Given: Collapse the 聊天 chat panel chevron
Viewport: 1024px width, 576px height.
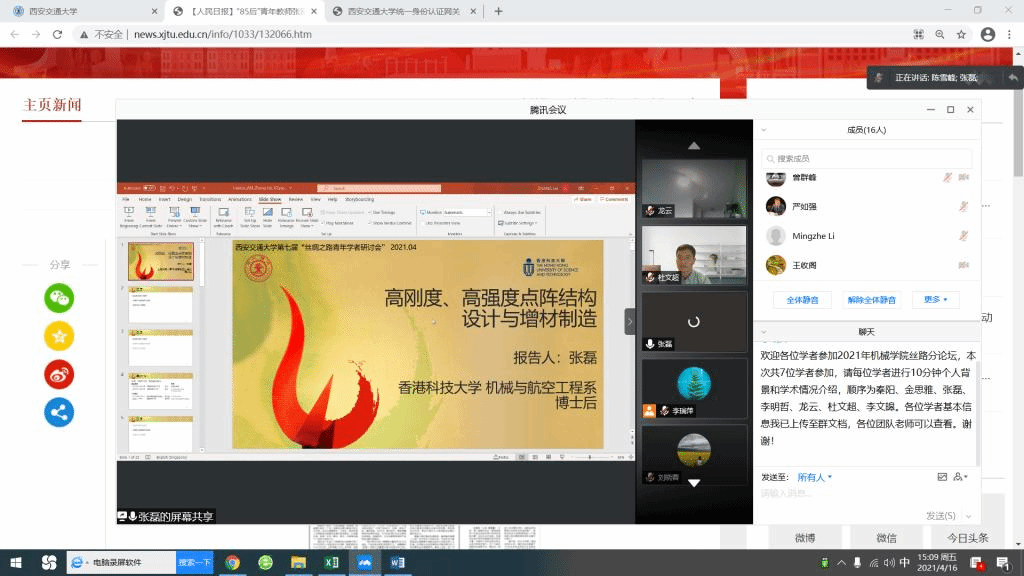Looking at the screenshot, I should point(764,331).
